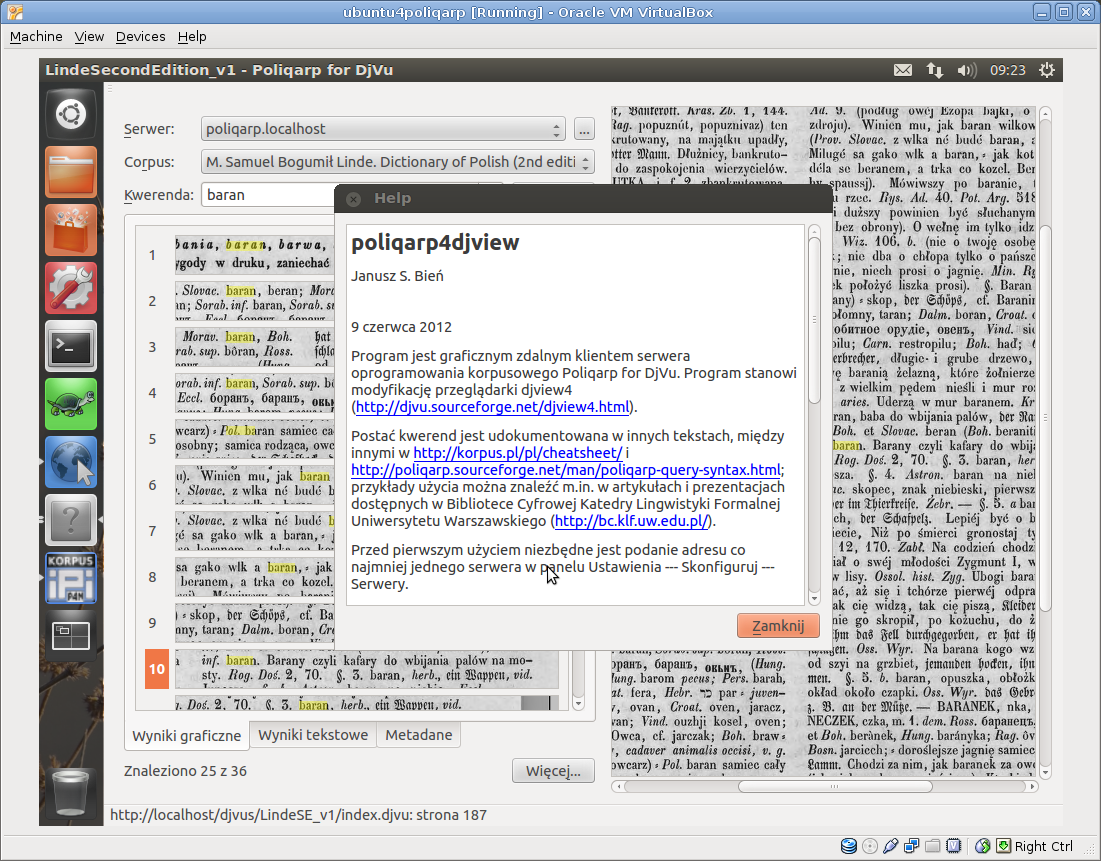Click the green arrow keyboard capture icon
The width and height of the screenshot is (1101, 861).
pyautogui.click(x=1003, y=846)
